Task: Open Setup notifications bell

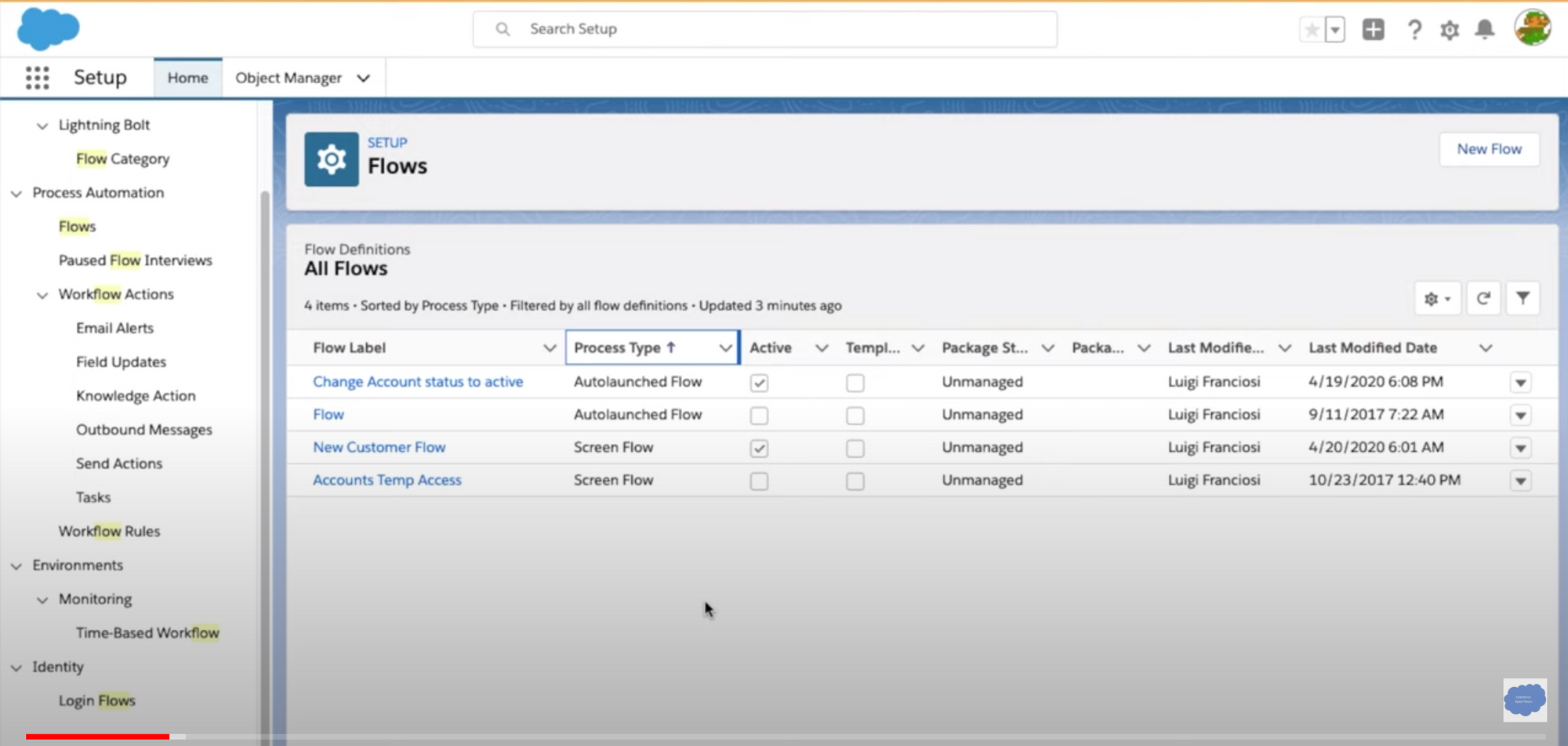Action: 1484,29
